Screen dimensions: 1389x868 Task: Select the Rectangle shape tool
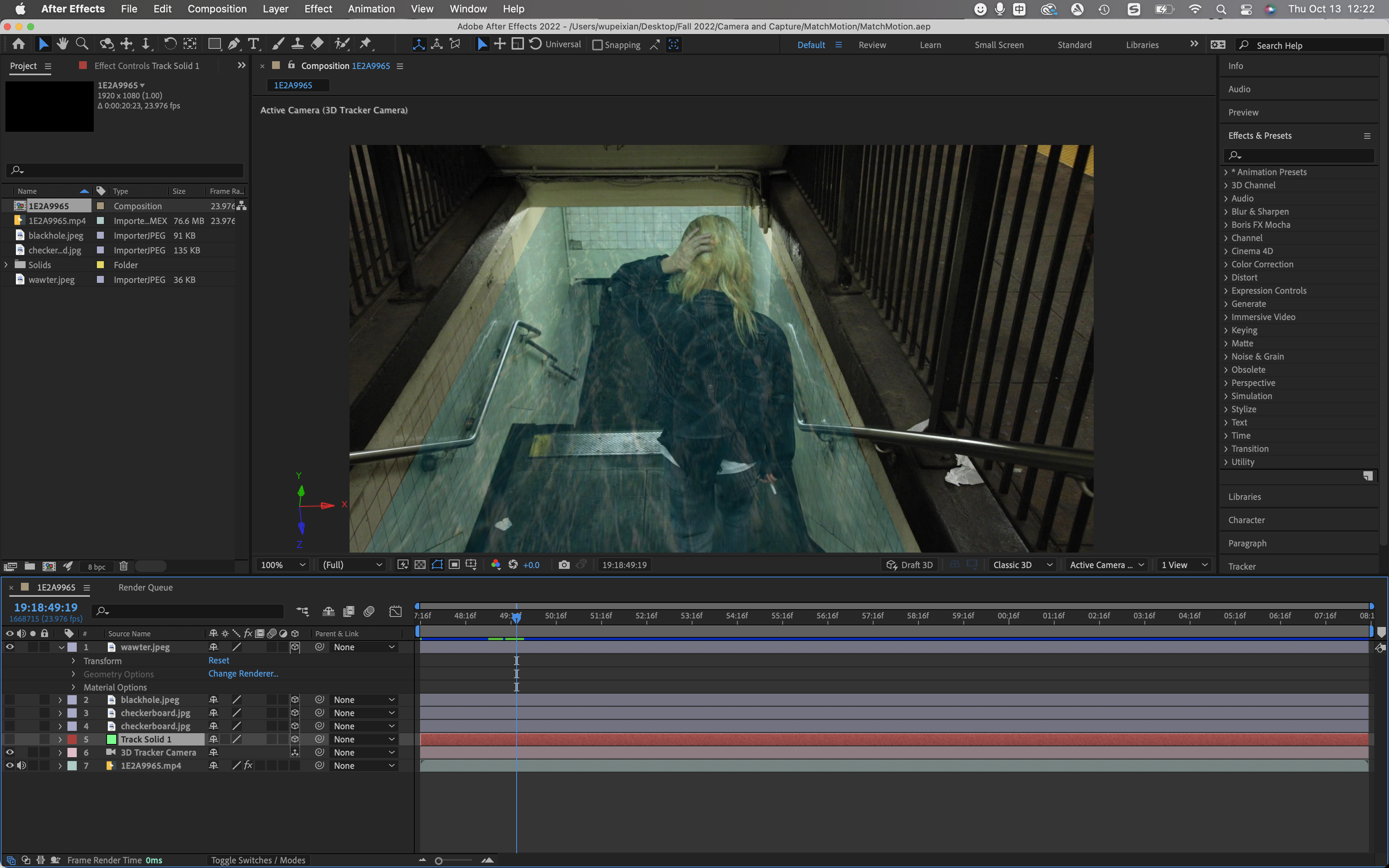pyautogui.click(x=214, y=44)
